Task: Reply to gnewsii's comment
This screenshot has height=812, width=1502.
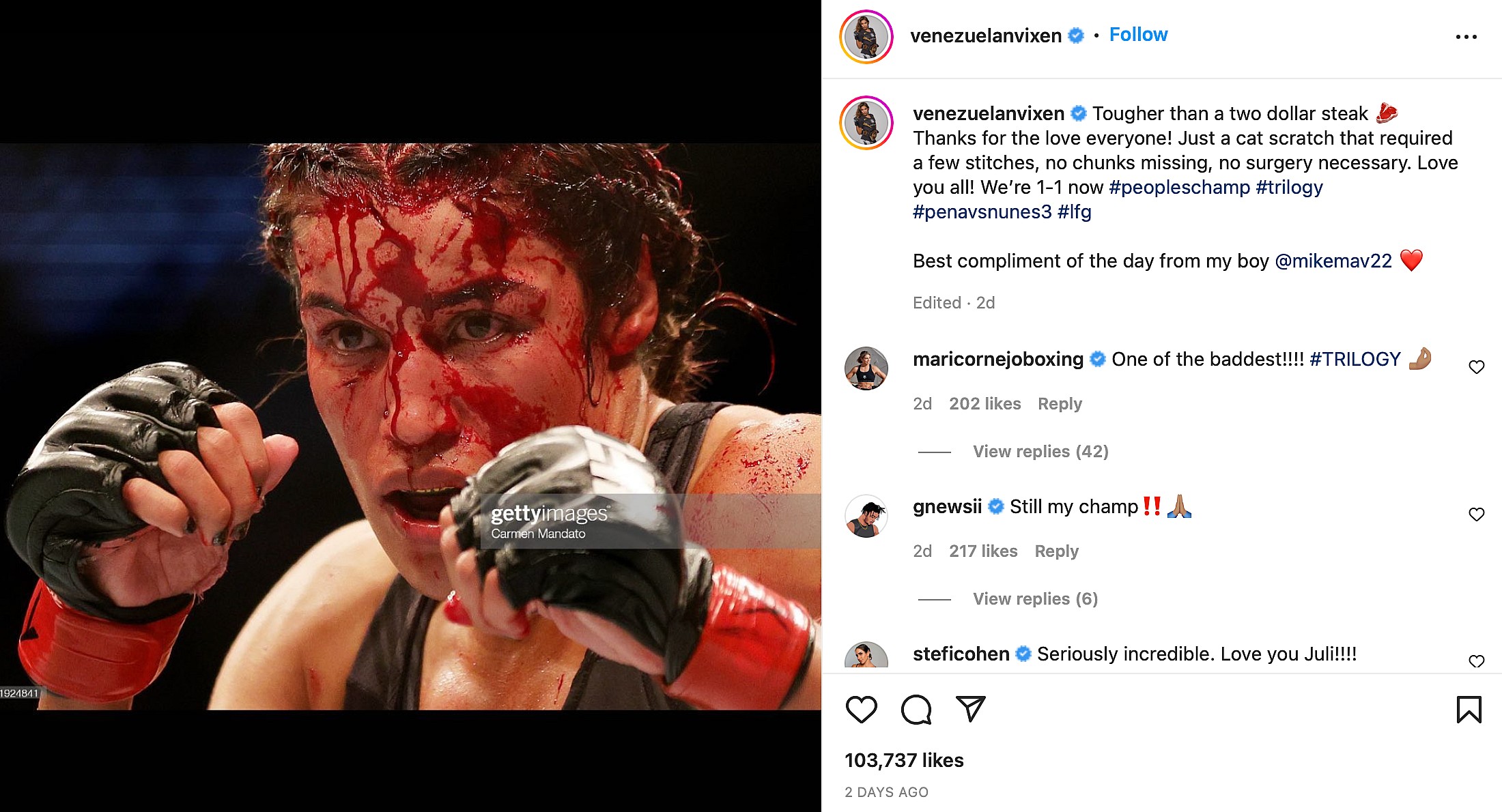Action: coord(1056,551)
